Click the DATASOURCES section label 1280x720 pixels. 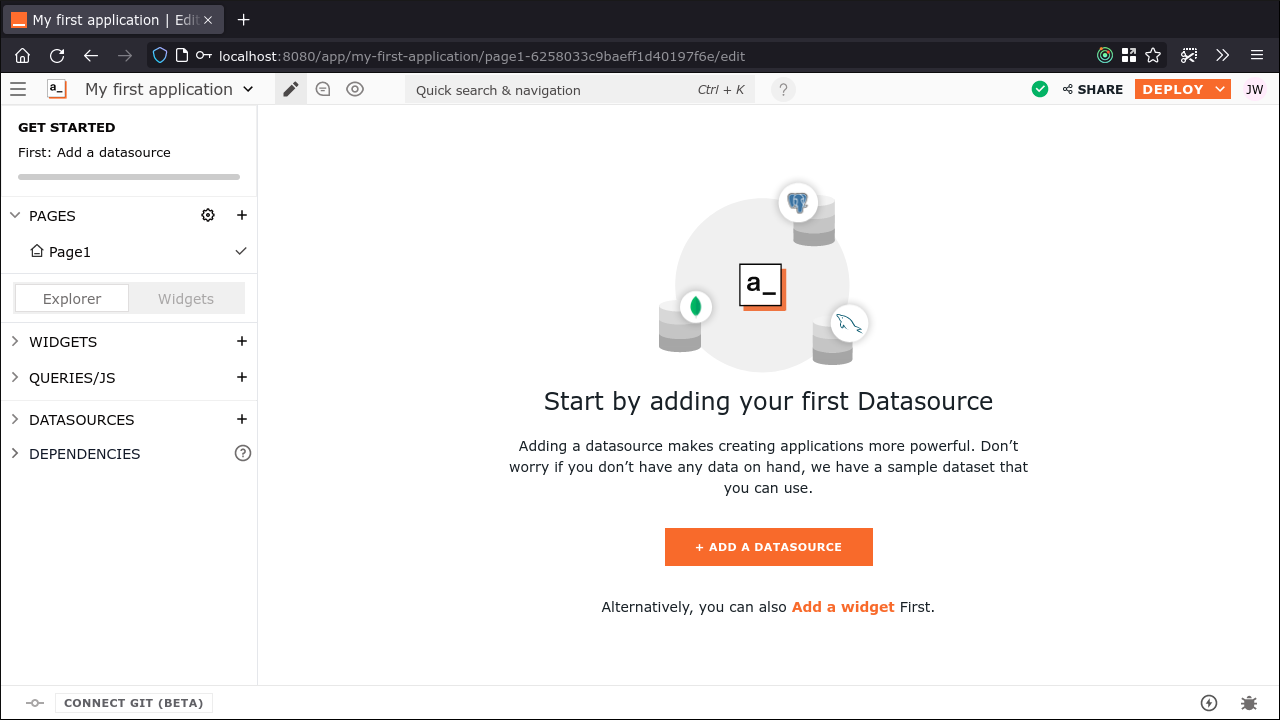point(81,420)
